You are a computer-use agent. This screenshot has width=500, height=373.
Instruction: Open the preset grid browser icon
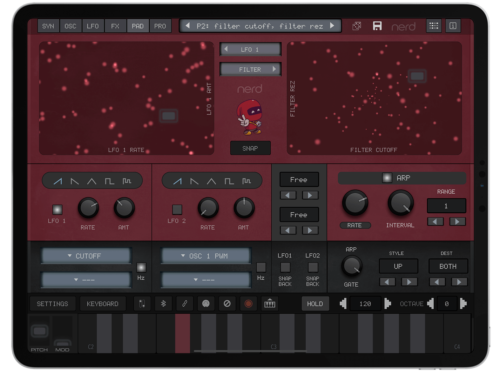434,26
